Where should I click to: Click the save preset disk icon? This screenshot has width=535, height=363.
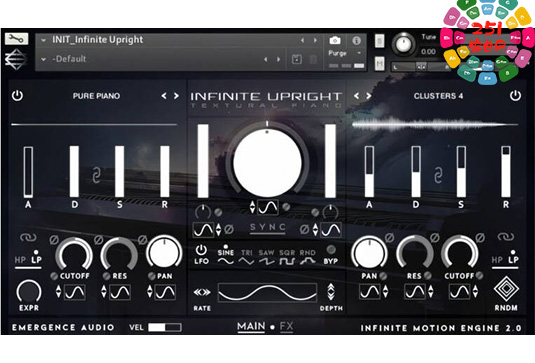click(x=297, y=59)
